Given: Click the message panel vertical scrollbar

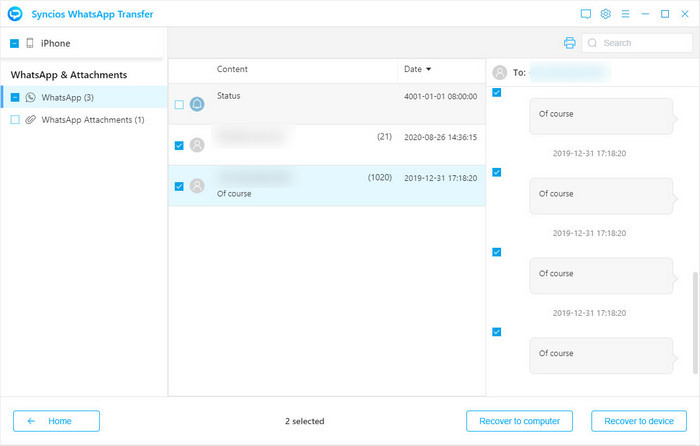Looking at the screenshot, I should 695,322.
